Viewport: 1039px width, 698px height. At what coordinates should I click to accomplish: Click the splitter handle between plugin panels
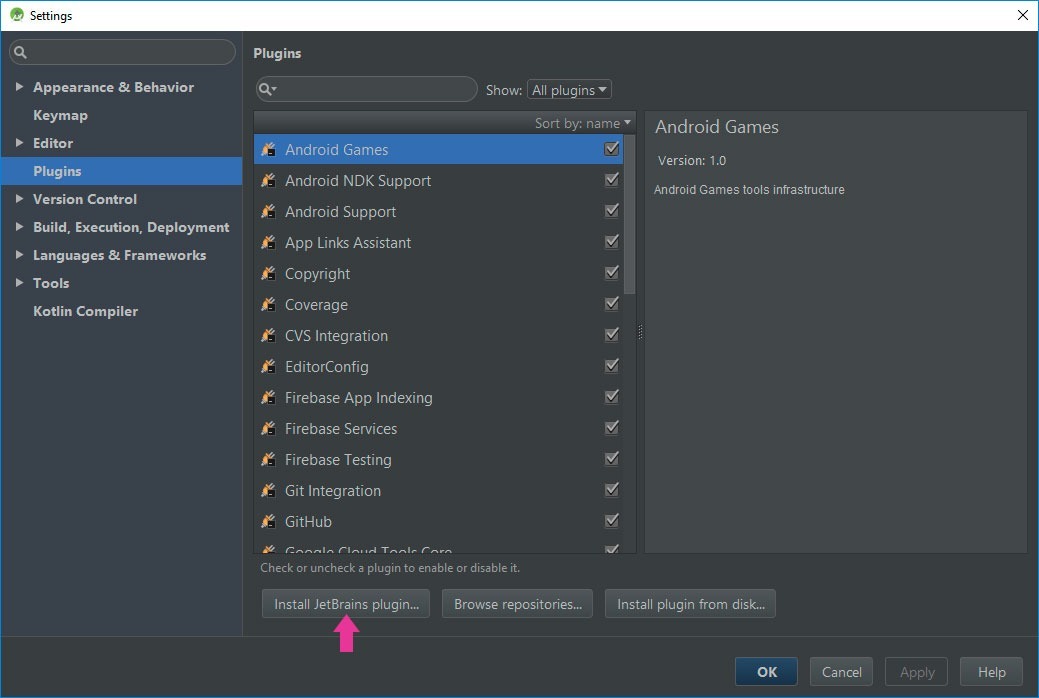pyautogui.click(x=640, y=331)
